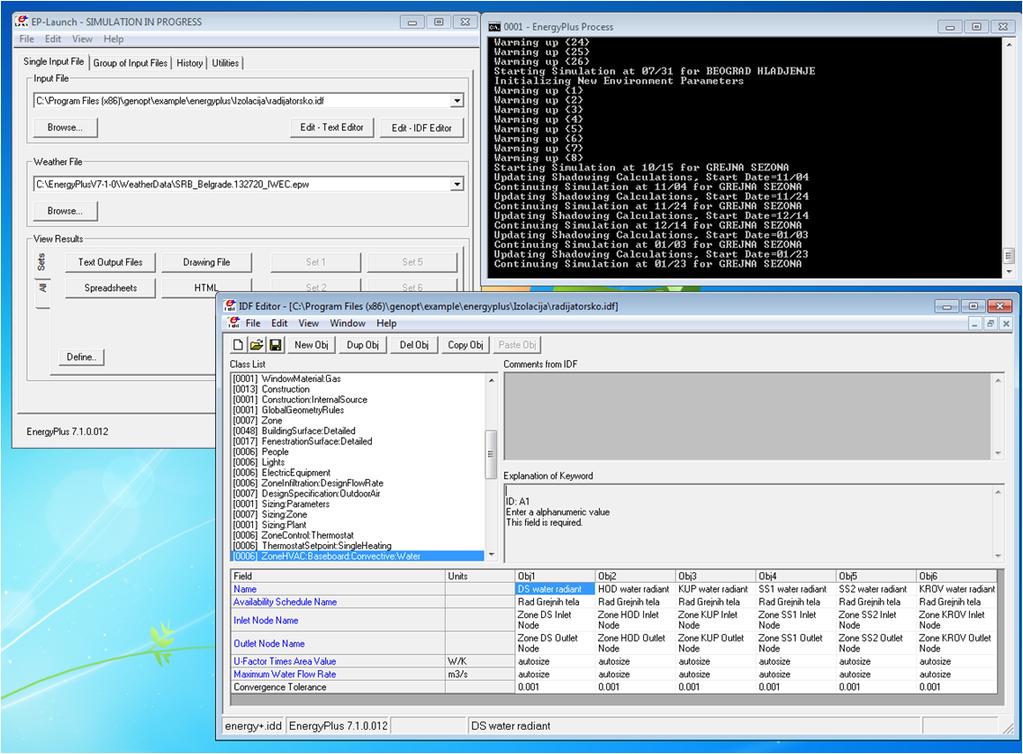
Task: Click the New Obj button
Action: [x=311, y=345]
